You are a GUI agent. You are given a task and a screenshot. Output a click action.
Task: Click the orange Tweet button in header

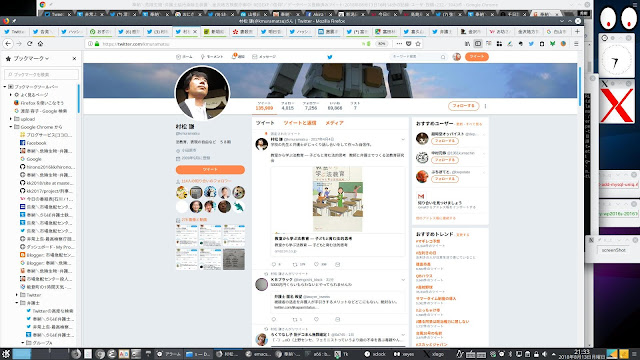[x=477, y=57]
